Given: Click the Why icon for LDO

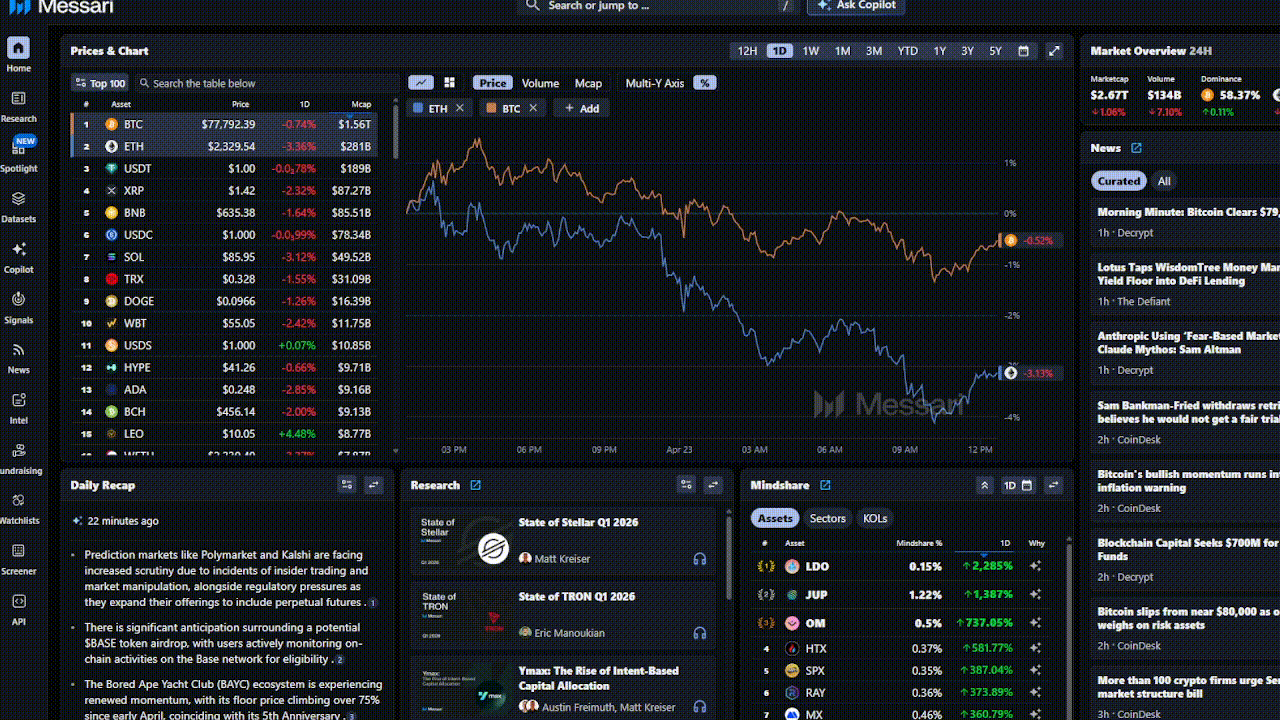Looking at the screenshot, I should [x=1036, y=566].
